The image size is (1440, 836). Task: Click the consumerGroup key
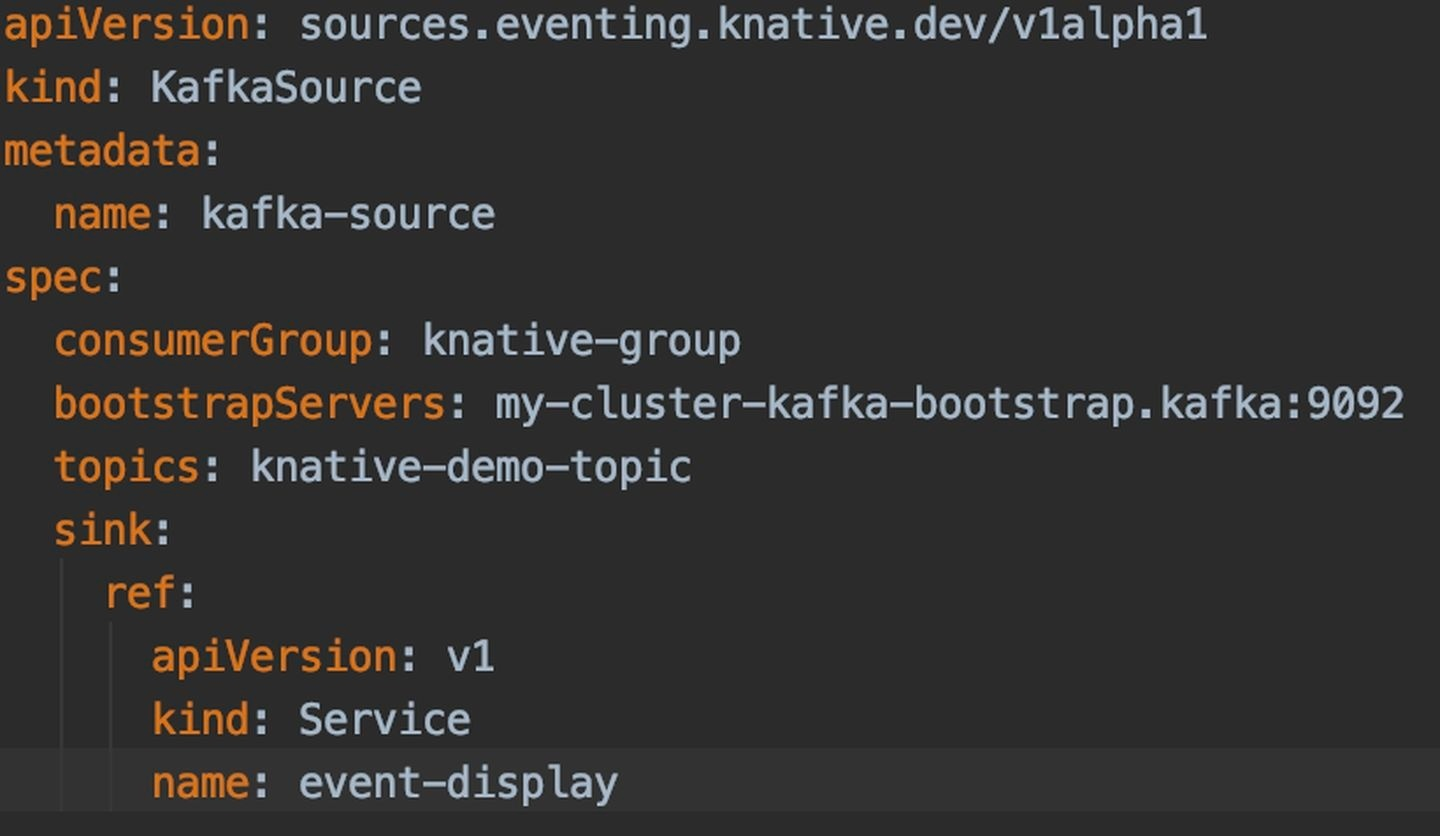point(212,342)
